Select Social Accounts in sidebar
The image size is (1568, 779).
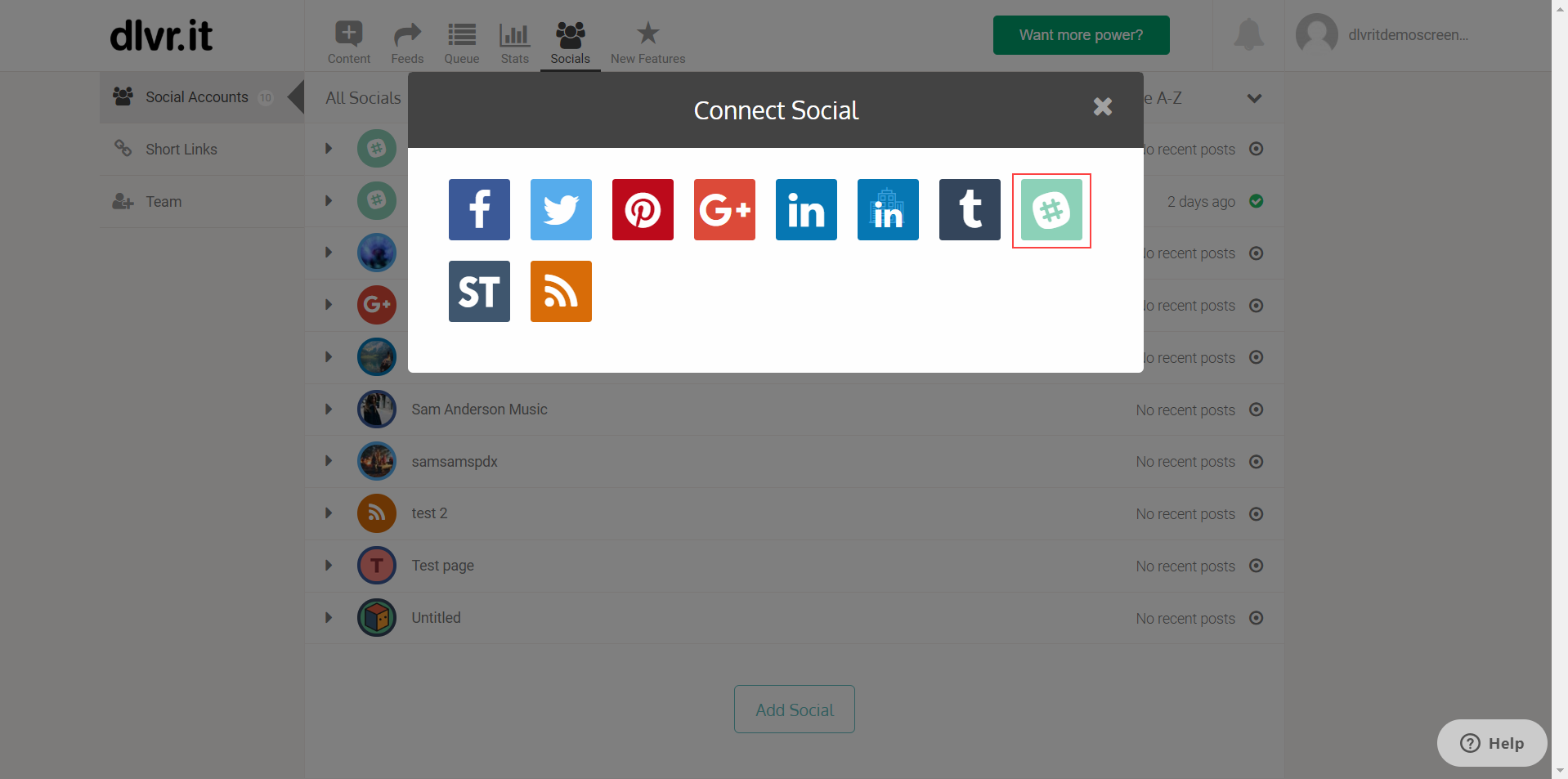202,97
